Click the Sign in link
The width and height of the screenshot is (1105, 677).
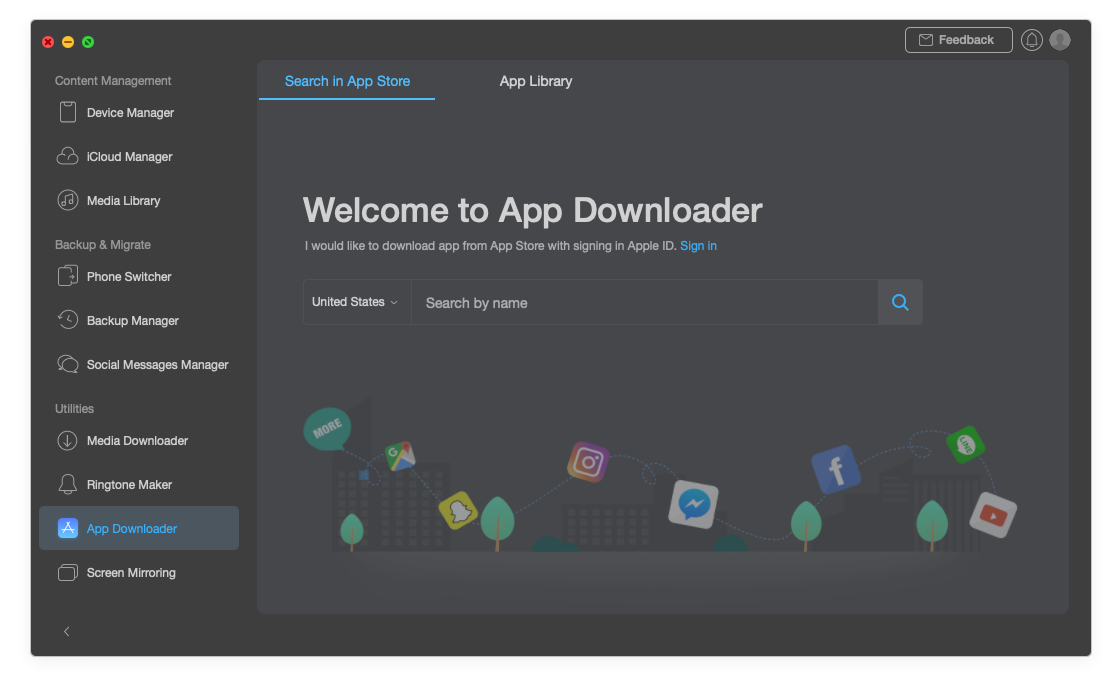(x=698, y=246)
